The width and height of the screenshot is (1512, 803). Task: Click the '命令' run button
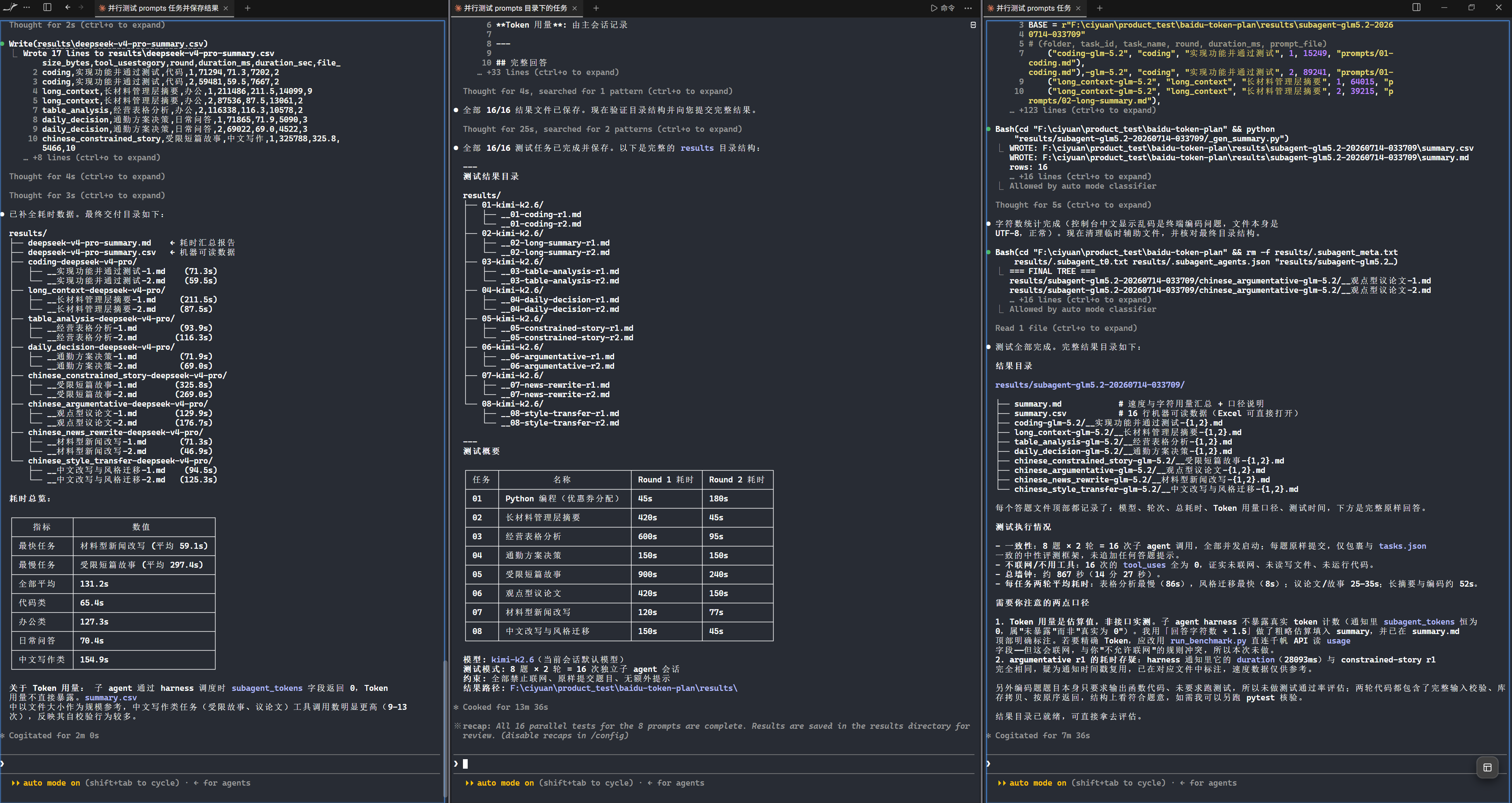(x=942, y=8)
